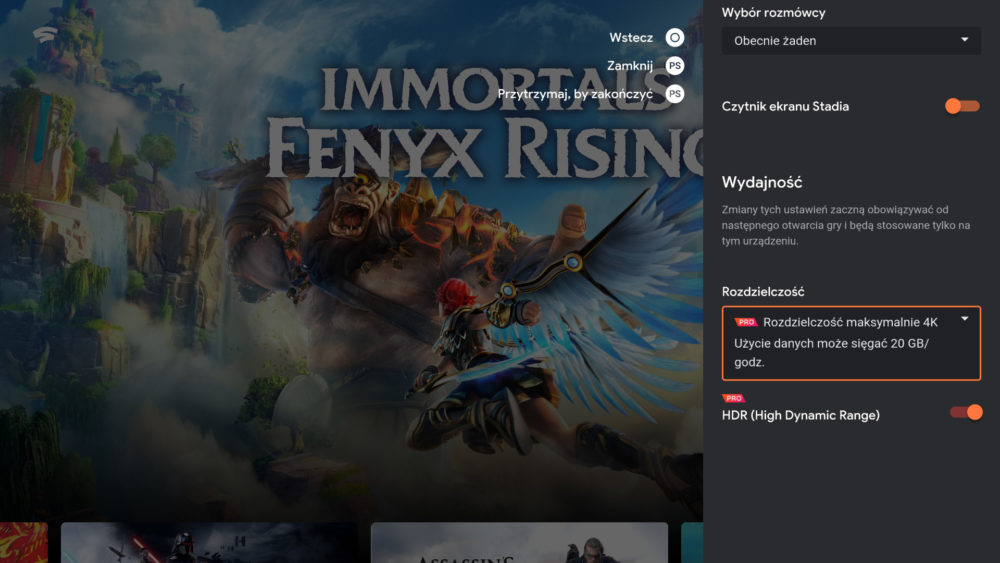The height and width of the screenshot is (563, 1000).
Task: Click the Stadia logo icon
Action: click(x=45, y=34)
